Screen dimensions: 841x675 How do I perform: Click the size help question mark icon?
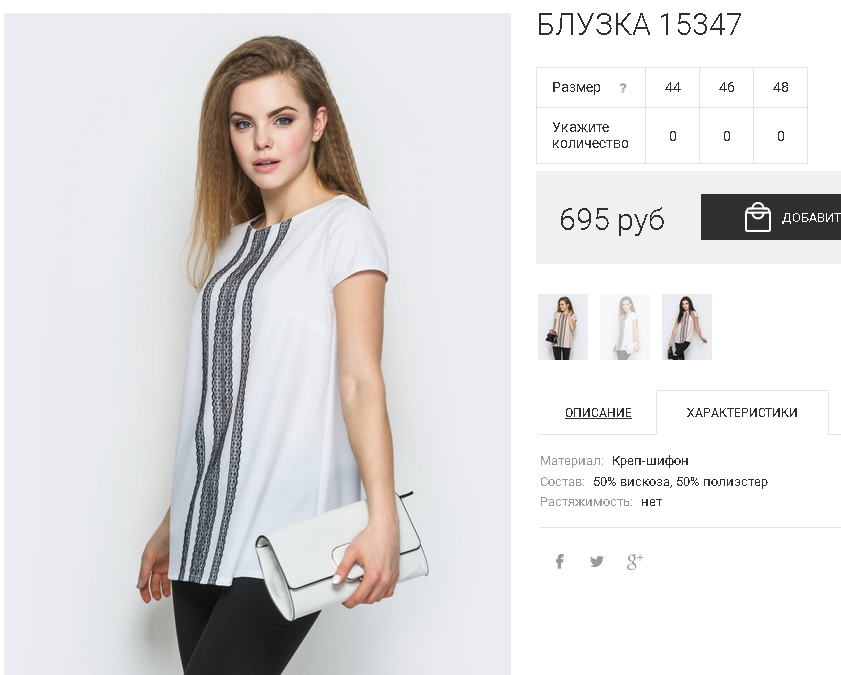[623, 88]
